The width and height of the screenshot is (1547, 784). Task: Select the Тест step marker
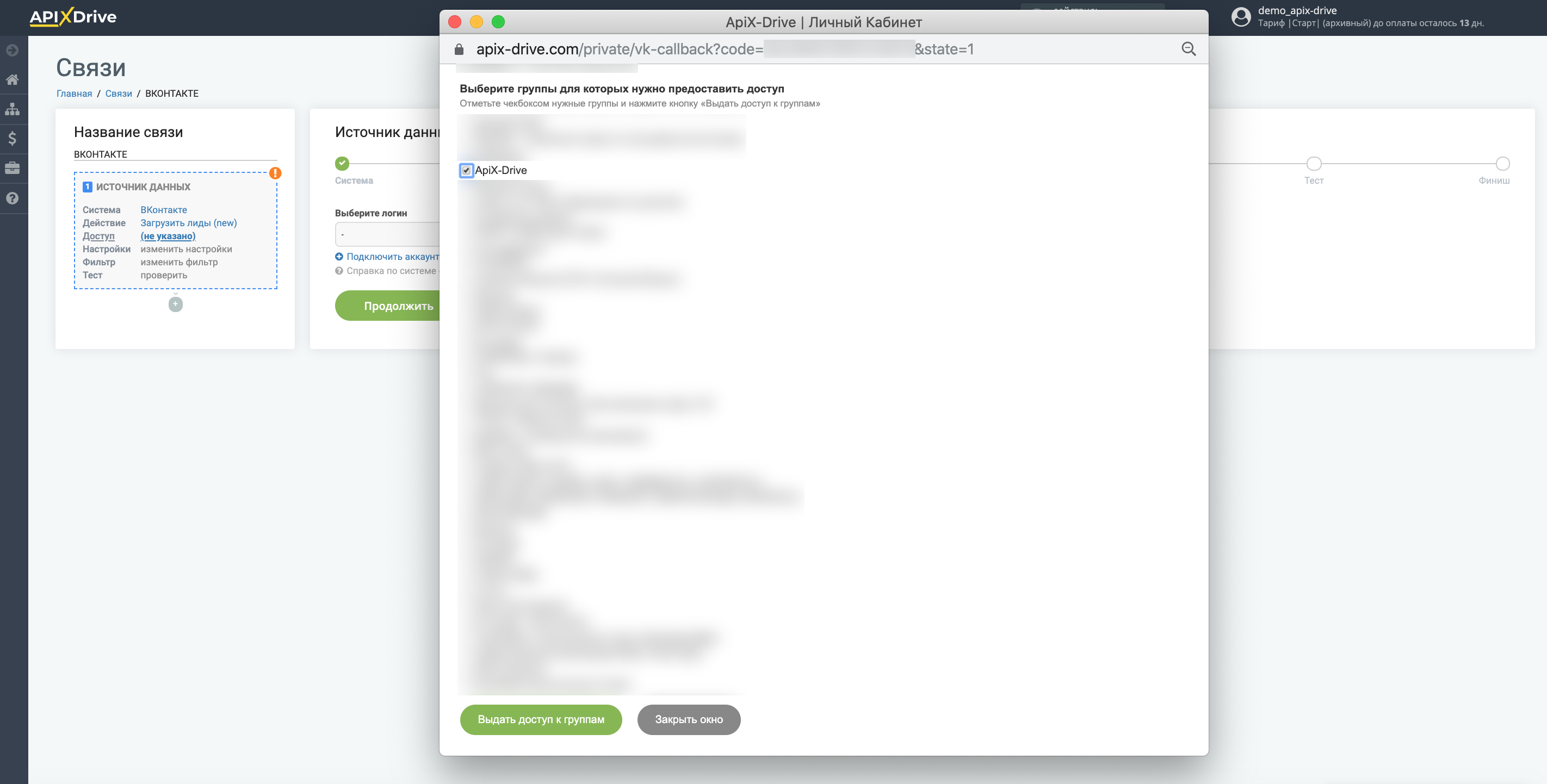1314,163
